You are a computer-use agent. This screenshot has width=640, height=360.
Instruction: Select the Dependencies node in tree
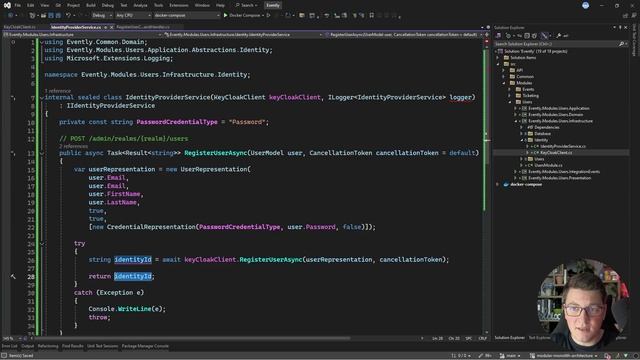(547, 127)
